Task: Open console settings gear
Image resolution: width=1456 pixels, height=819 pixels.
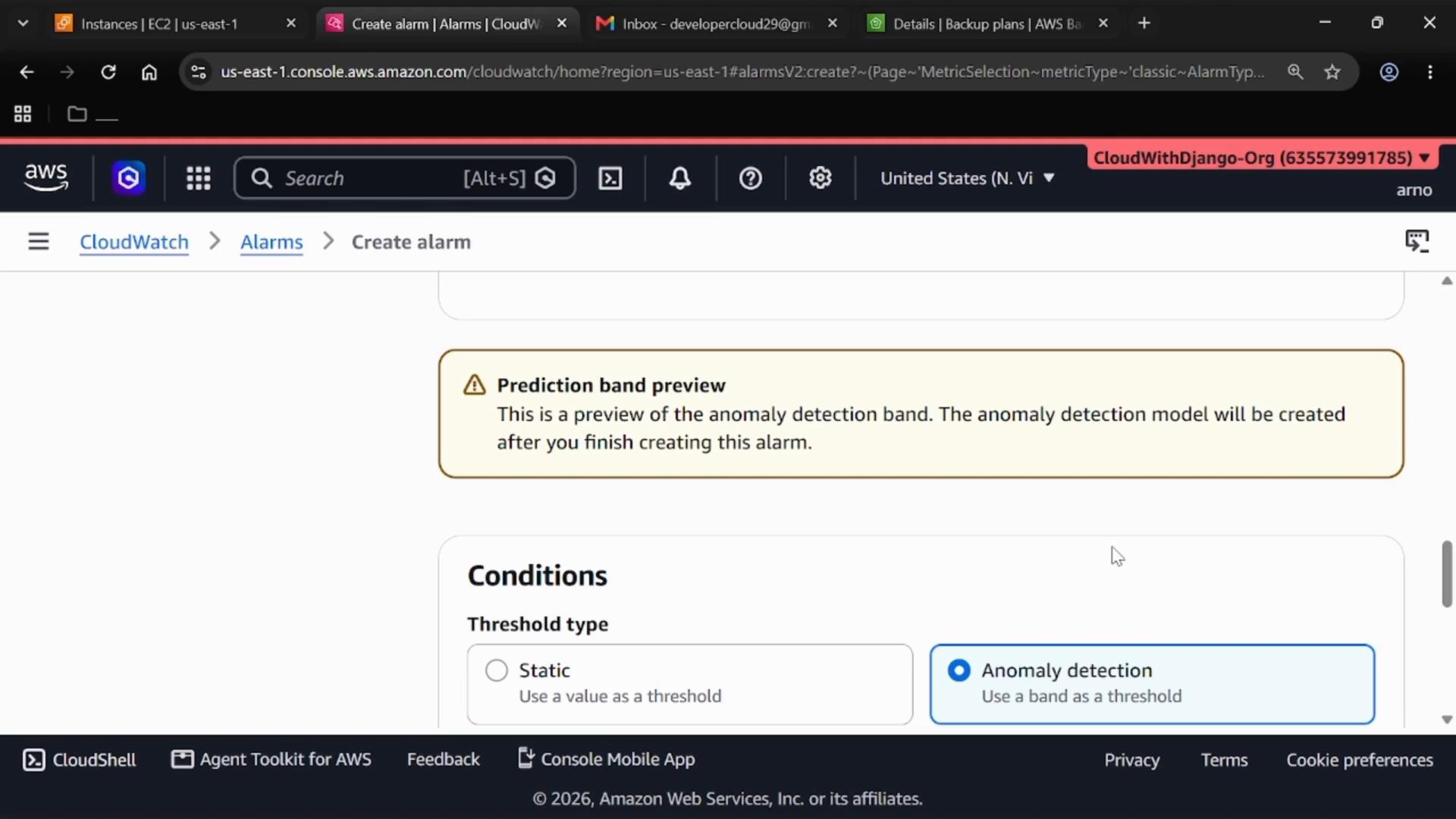Action: [821, 178]
